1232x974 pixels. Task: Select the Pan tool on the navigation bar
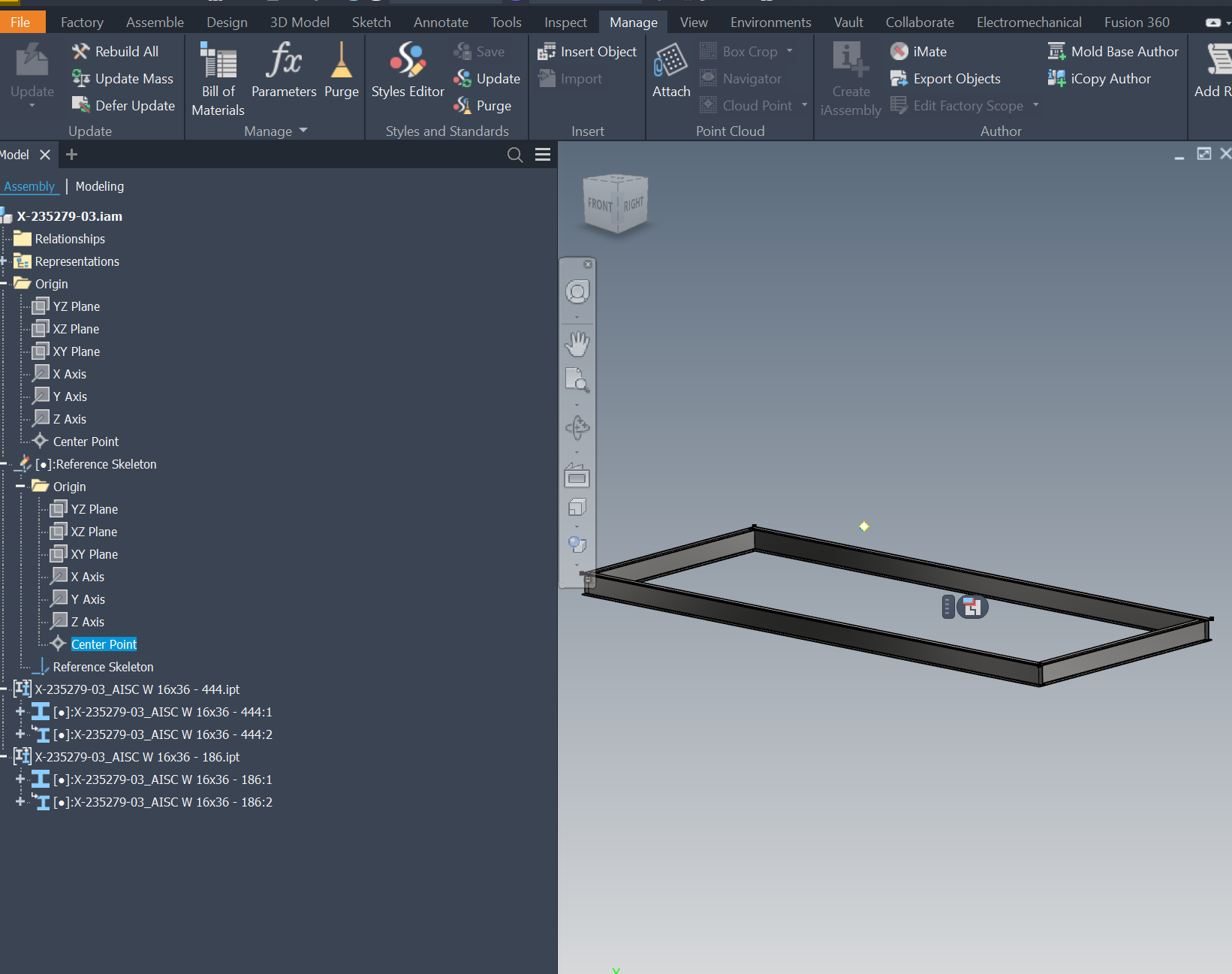577,343
